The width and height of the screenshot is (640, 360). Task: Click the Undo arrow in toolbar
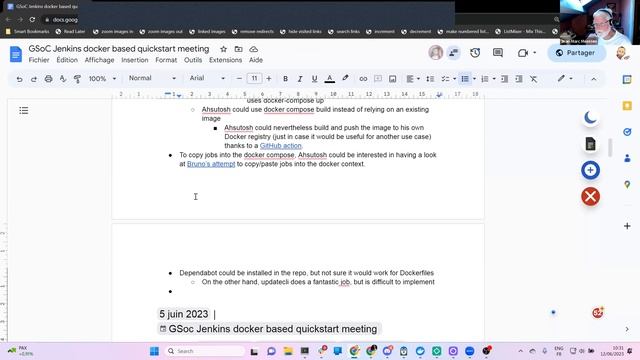[x=19, y=79]
